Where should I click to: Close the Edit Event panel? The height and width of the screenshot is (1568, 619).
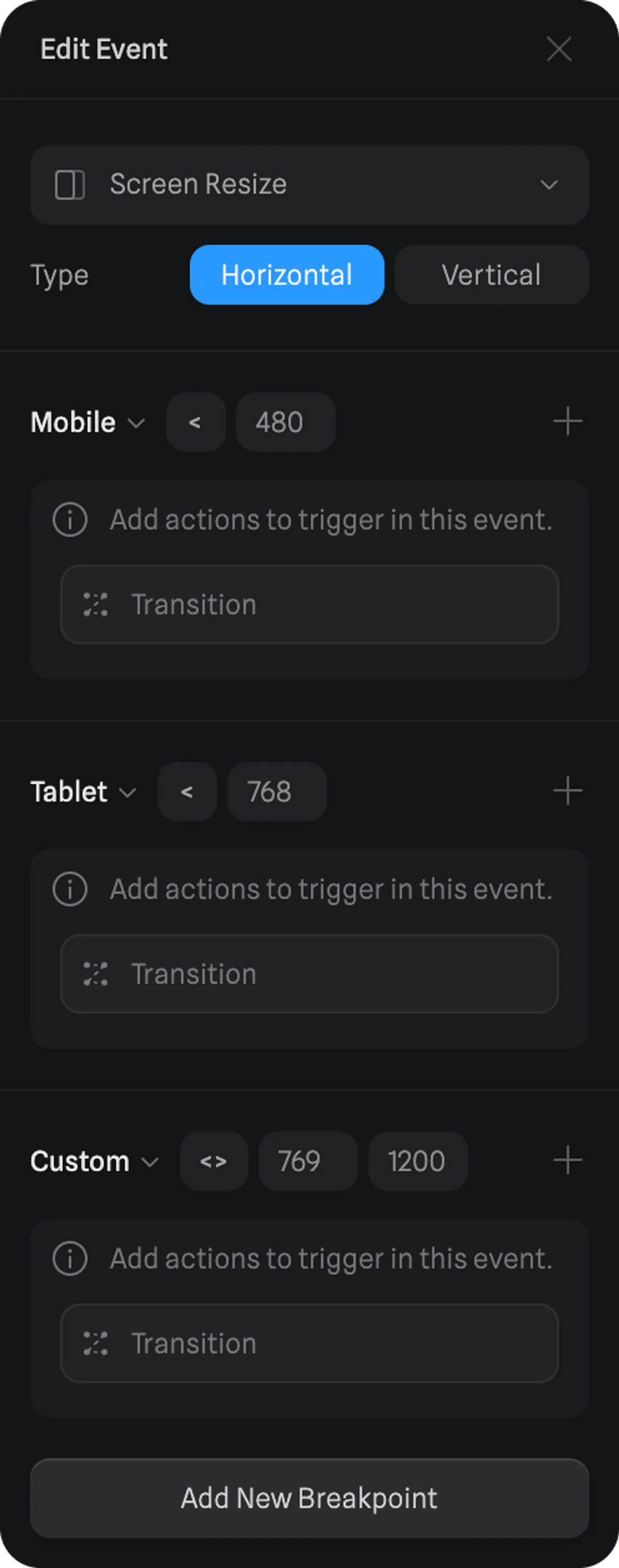pyautogui.click(x=559, y=50)
